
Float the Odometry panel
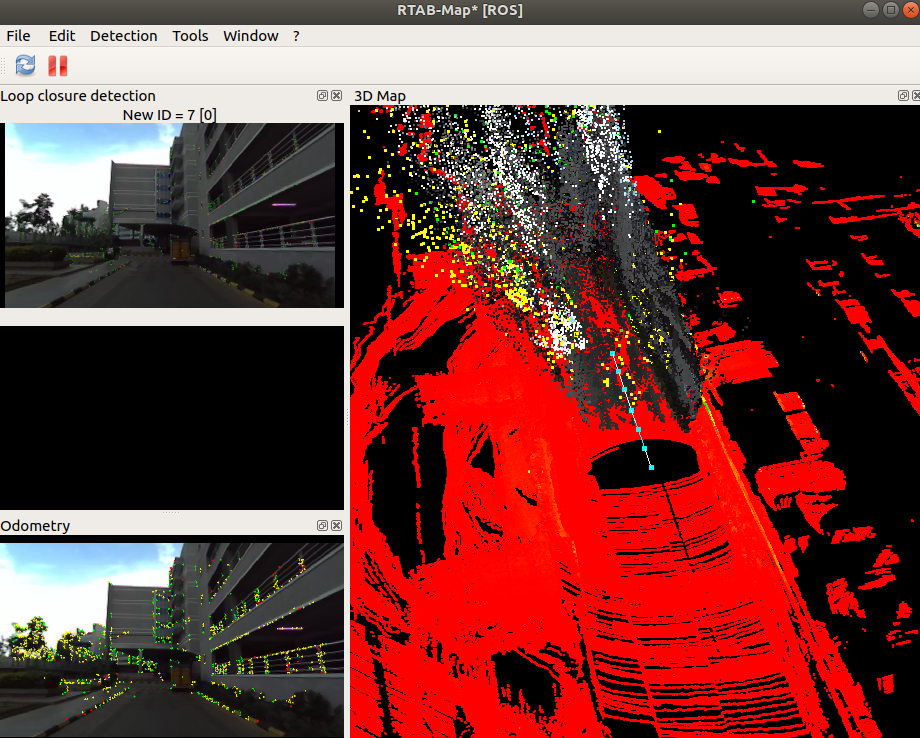coord(322,526)
